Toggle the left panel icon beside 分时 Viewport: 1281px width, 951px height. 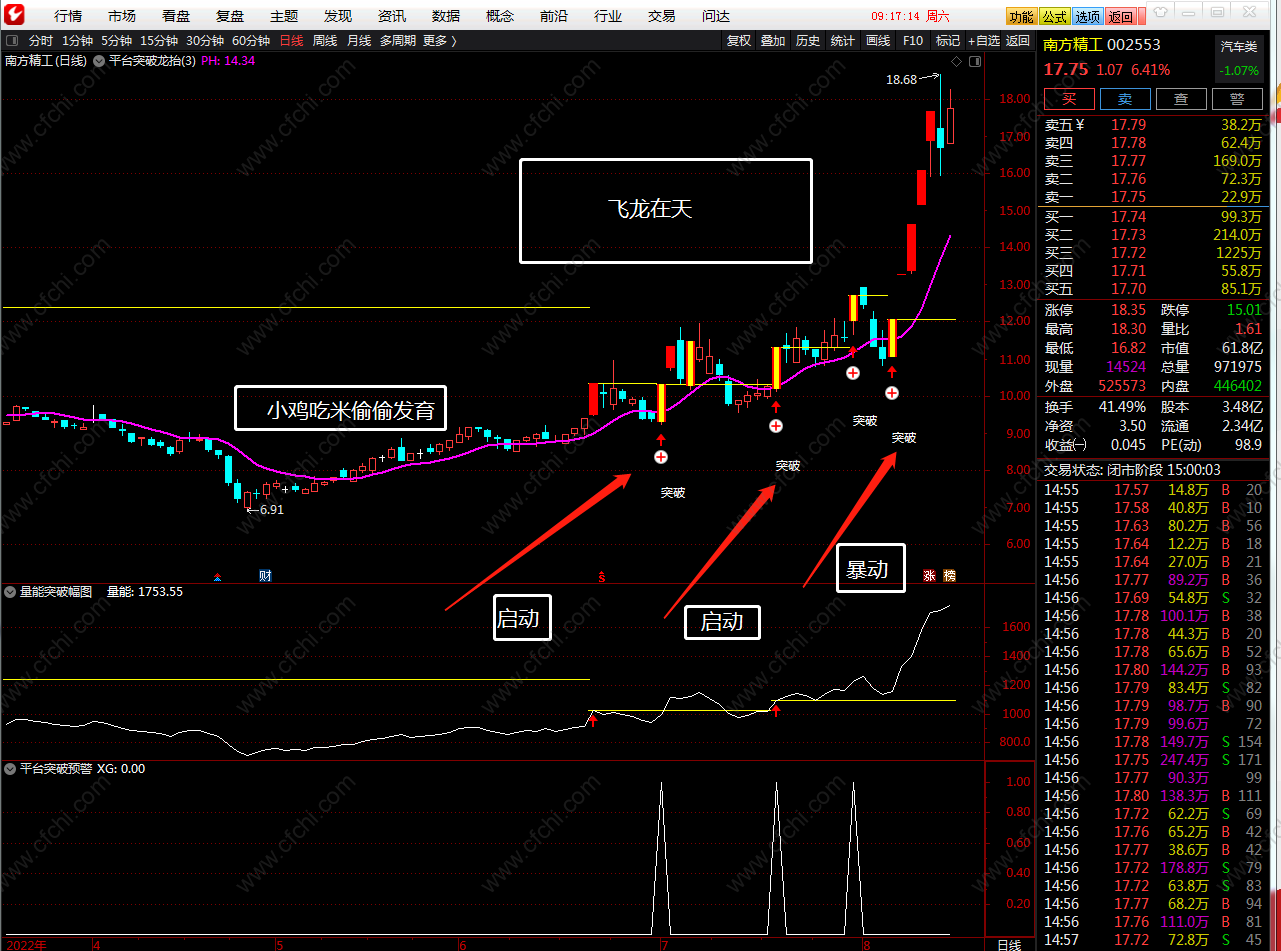click(x=11, y=41)
